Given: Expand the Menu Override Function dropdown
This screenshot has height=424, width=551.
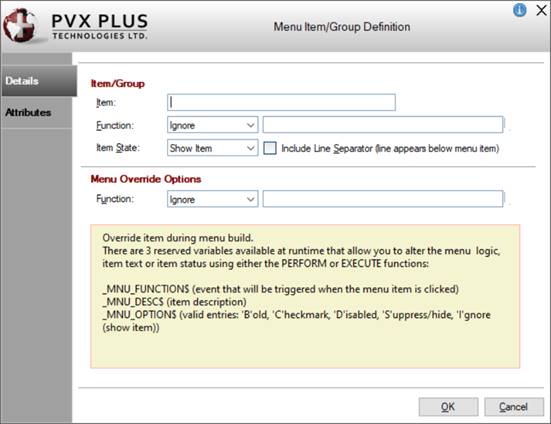Looking at the screenshot, I should 213,199.
